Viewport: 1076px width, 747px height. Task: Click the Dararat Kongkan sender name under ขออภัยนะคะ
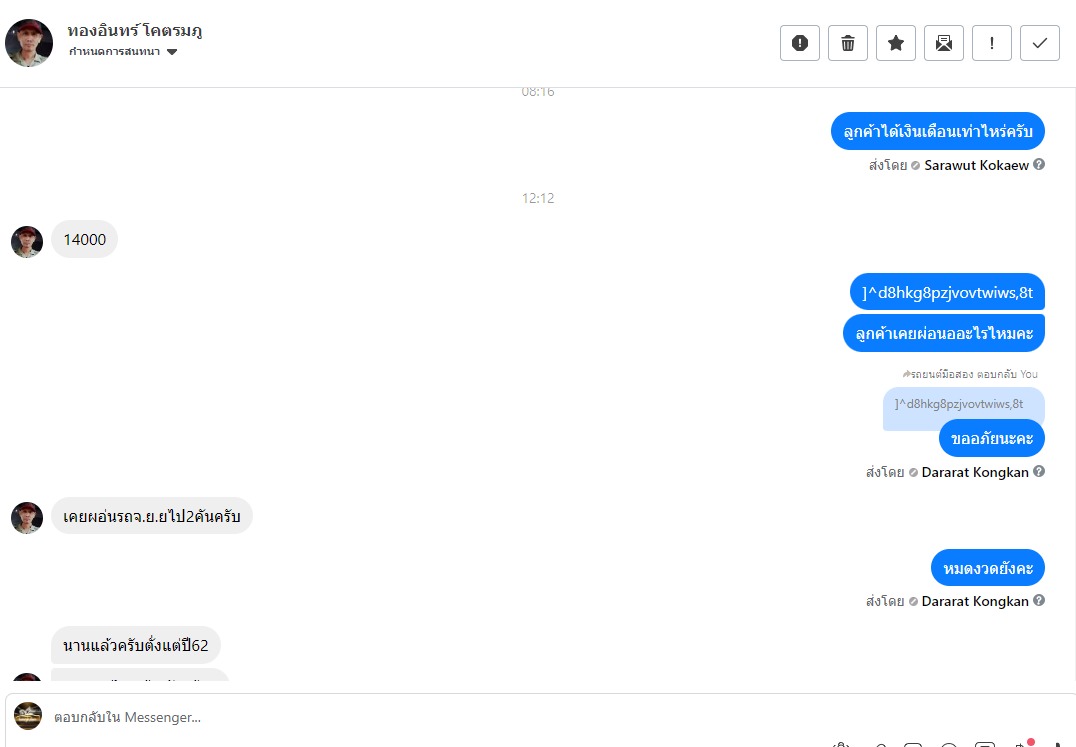coord(975,472)
